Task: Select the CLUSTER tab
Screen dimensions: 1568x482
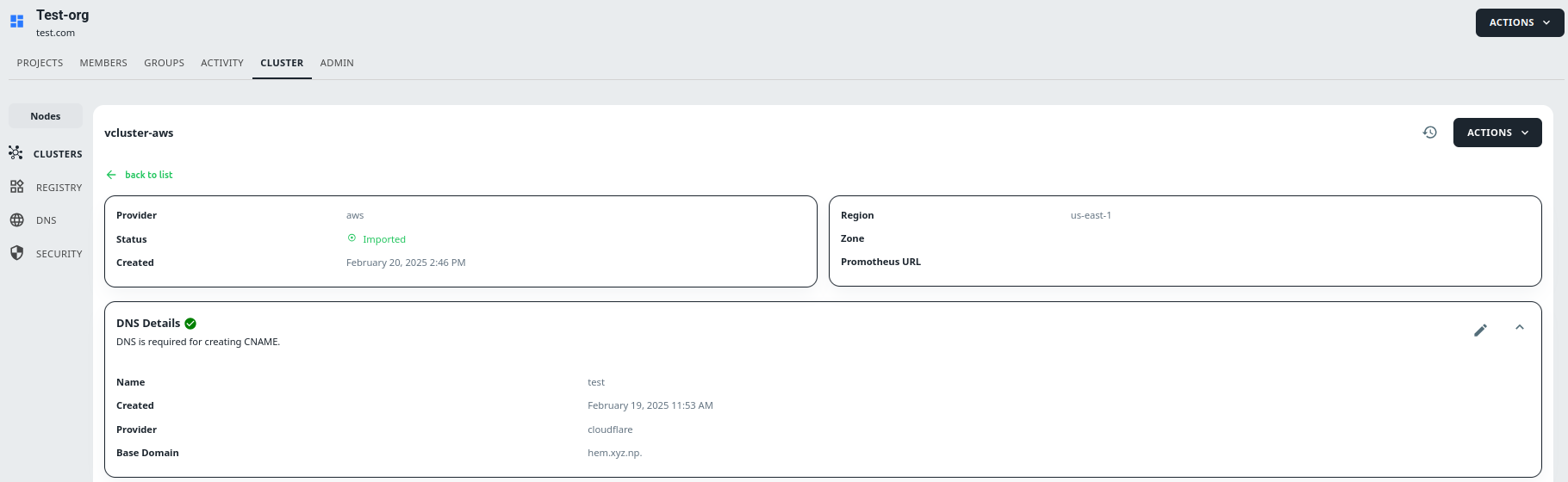Action: [x=282, y=63]
